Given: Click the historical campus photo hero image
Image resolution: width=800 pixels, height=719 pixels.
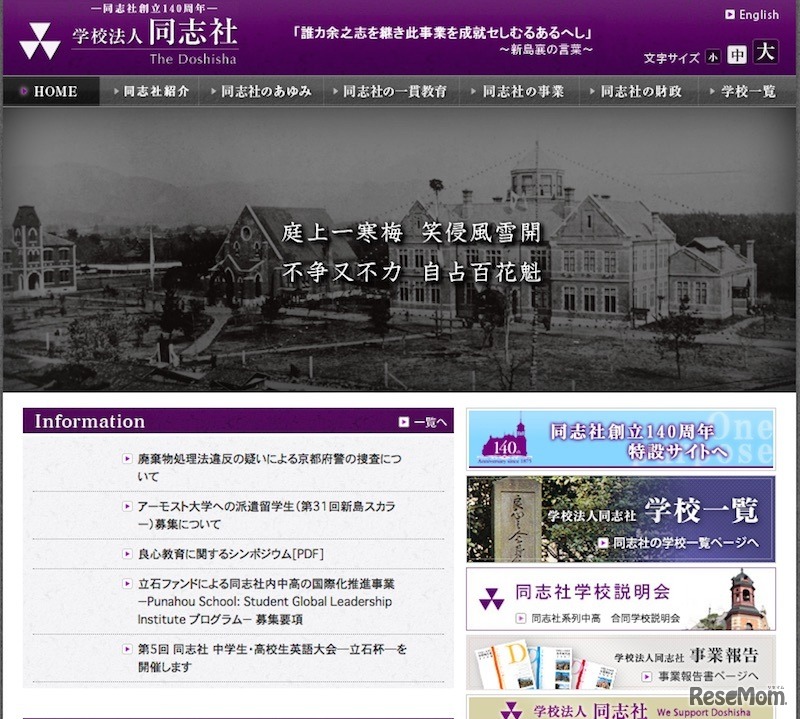Looking at the screenshot, I should click(x=400, y=248).
